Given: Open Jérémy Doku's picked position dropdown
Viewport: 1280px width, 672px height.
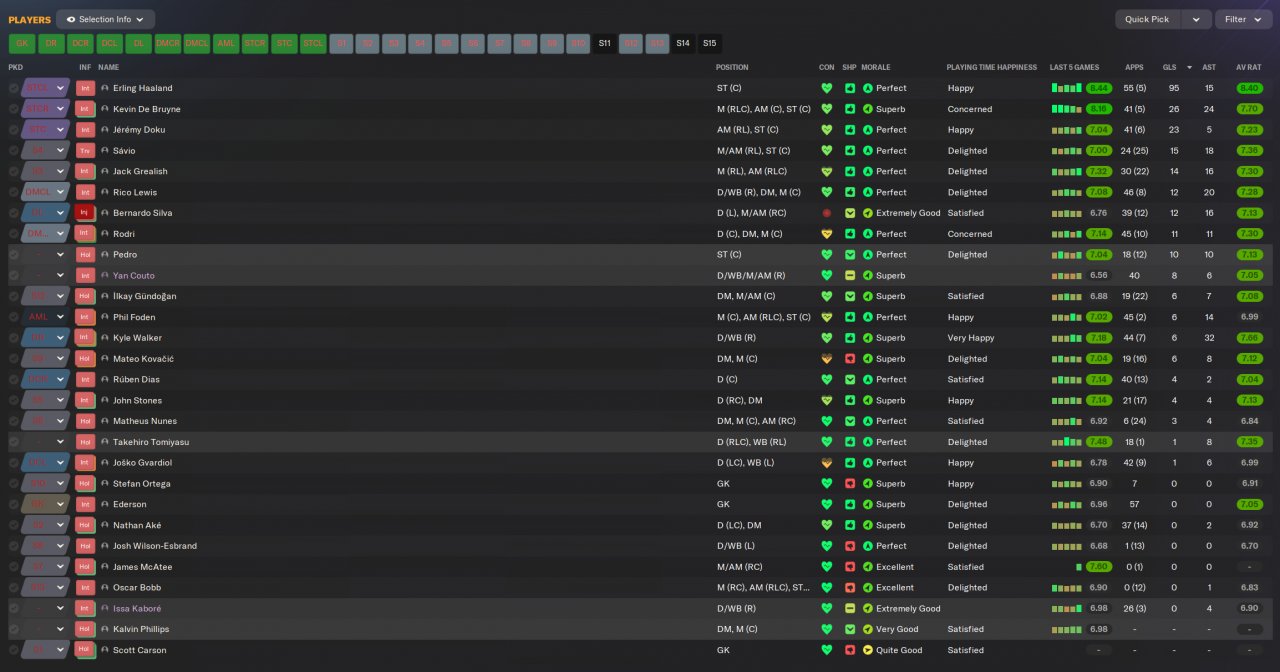Looking at the screenshot, I should 45,130.
